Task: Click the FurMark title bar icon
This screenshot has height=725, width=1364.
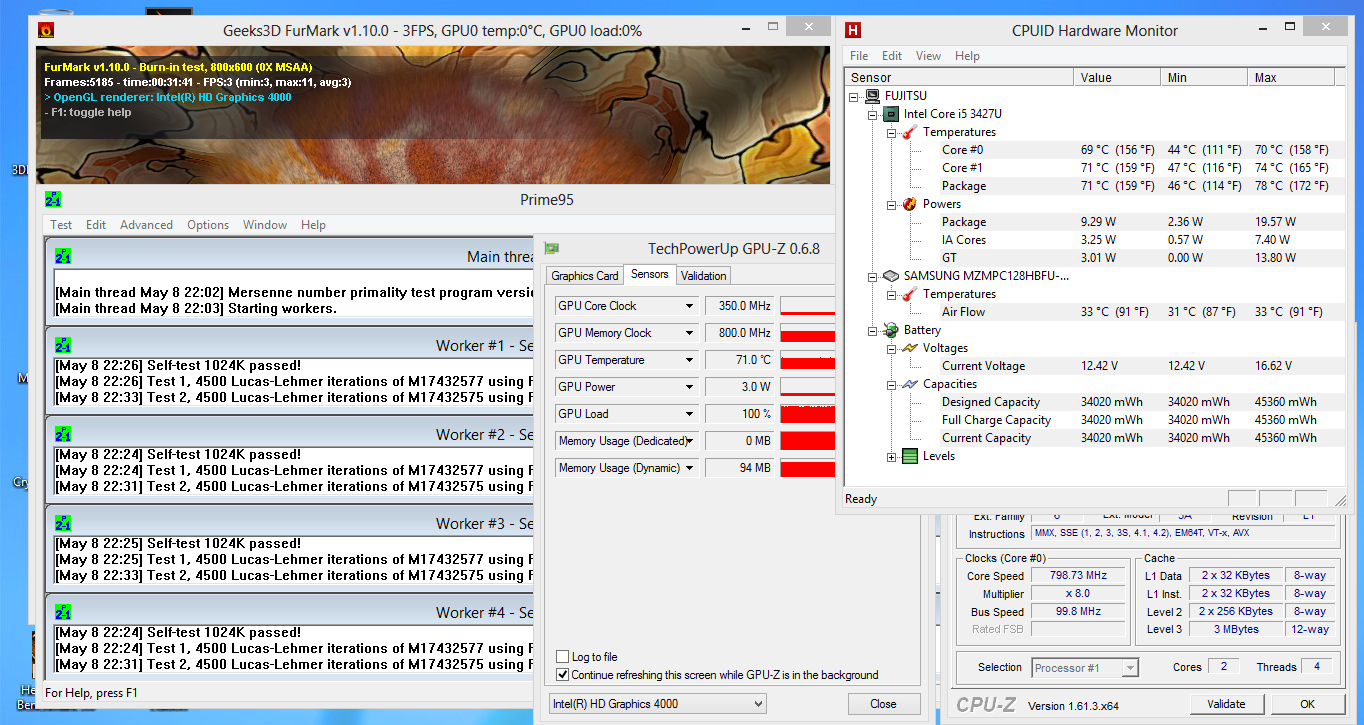Action: point(45,30)
